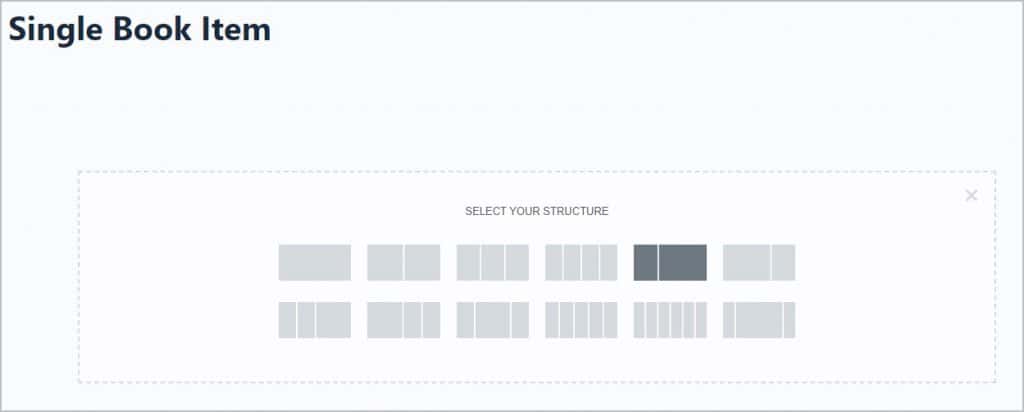Choose the thin-sides, wide-center structure
The height and width of the screenshot is (412, 1024).
[759, 320]
